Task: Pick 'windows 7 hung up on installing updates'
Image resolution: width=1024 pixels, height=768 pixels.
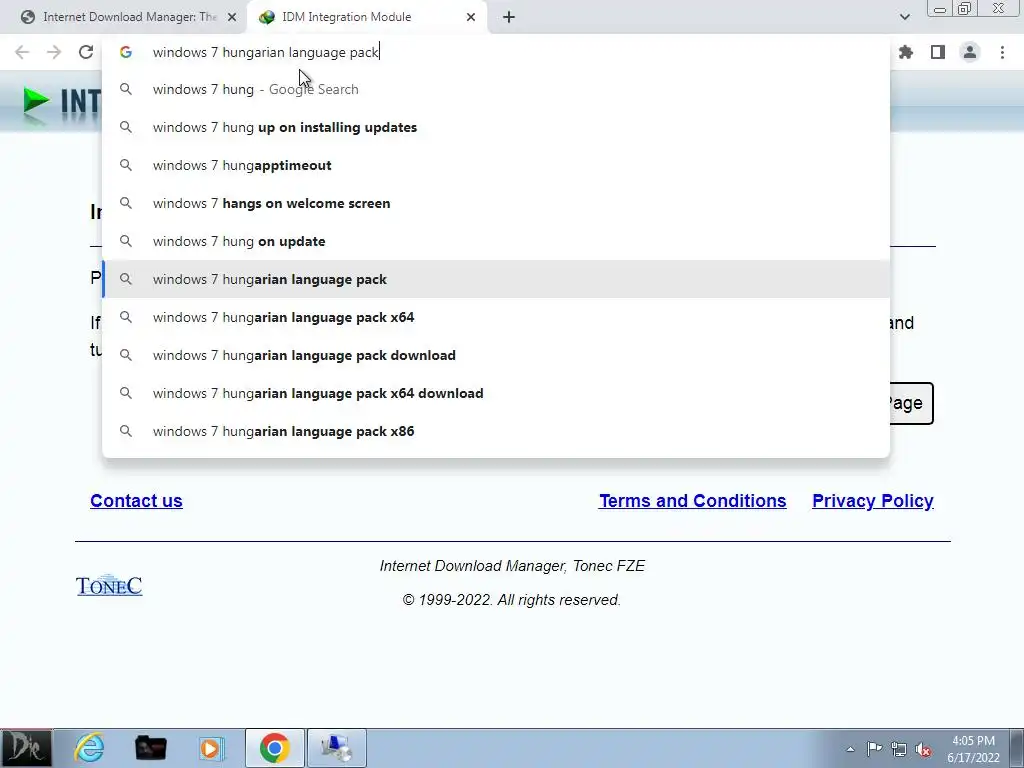Action: 496,127
